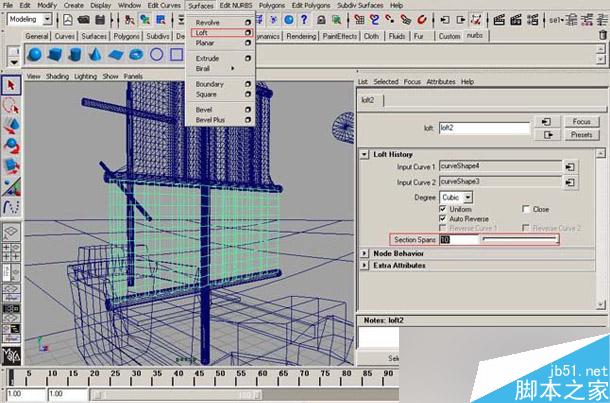The width and height of the screenshot is (610, 403).
Task: Create a NURBS sphere from the shelf
Action: pyautogui.click(x=35, y=54)
